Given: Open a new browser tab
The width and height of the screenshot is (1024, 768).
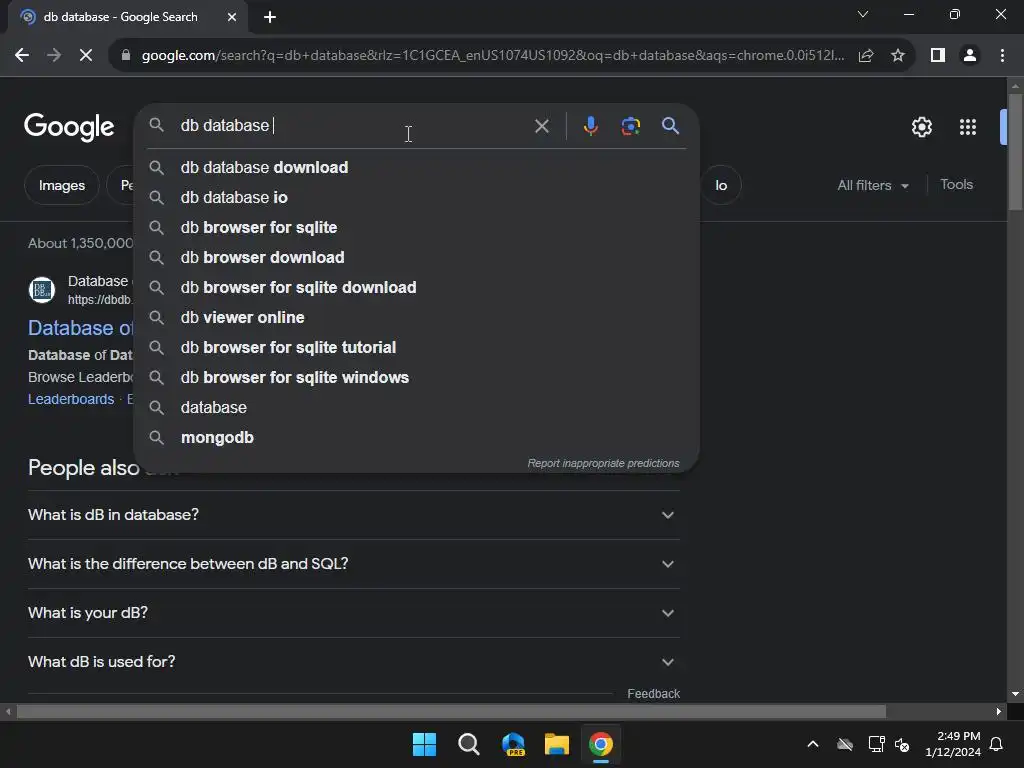Looking at the screenshot, I should tap(270, 17).
